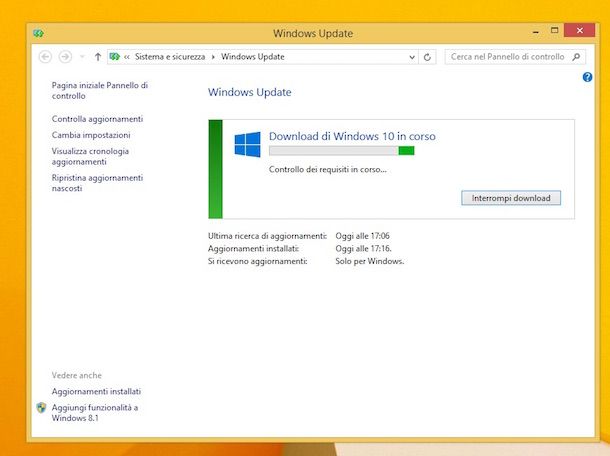The width and height of the screenshot is (610, 456).
Task: Select Windows Update breadcrumb
Action: click(x=252, y=57)
